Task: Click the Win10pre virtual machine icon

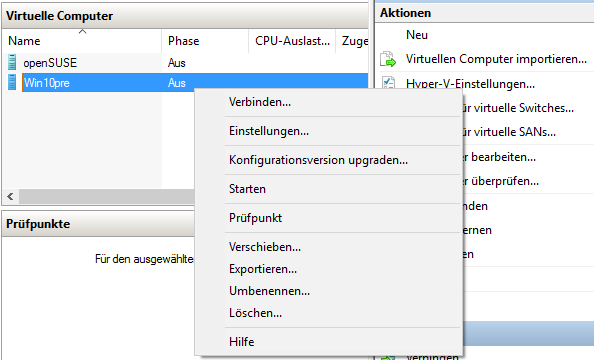Action: pyautogui.click(x=12, y=82)
